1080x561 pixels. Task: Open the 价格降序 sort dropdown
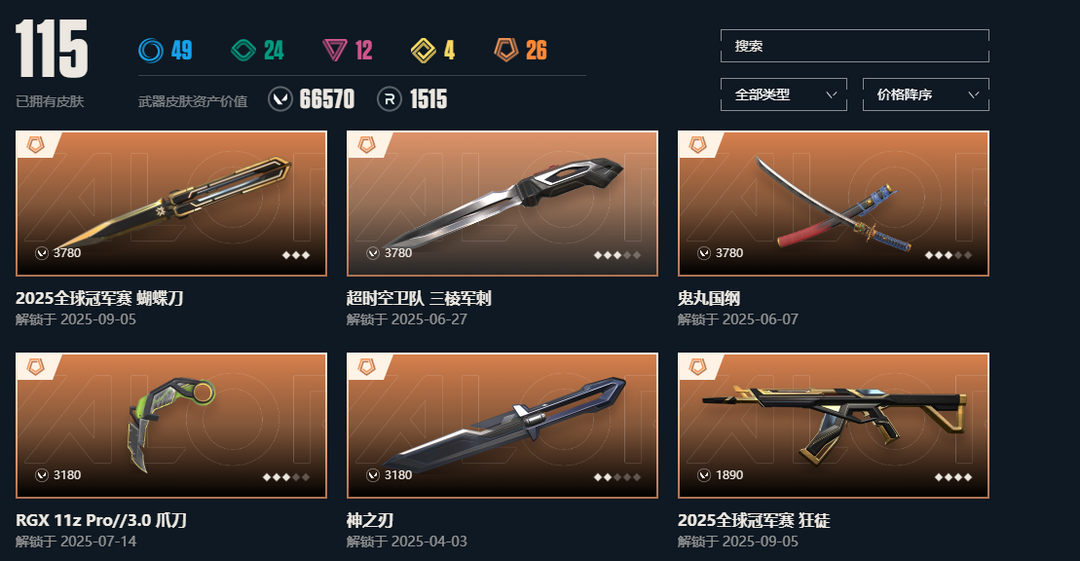tap(926, 94)
